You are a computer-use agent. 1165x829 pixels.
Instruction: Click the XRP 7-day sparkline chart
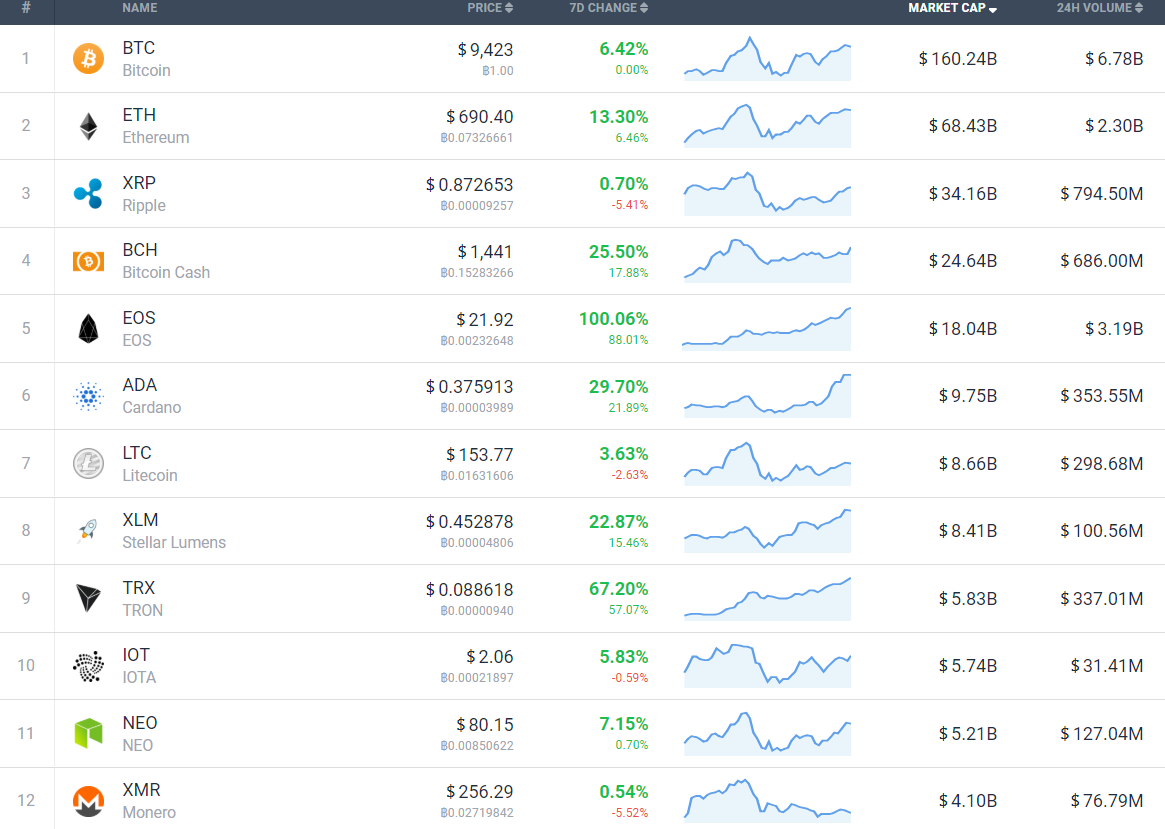[767, 194]
